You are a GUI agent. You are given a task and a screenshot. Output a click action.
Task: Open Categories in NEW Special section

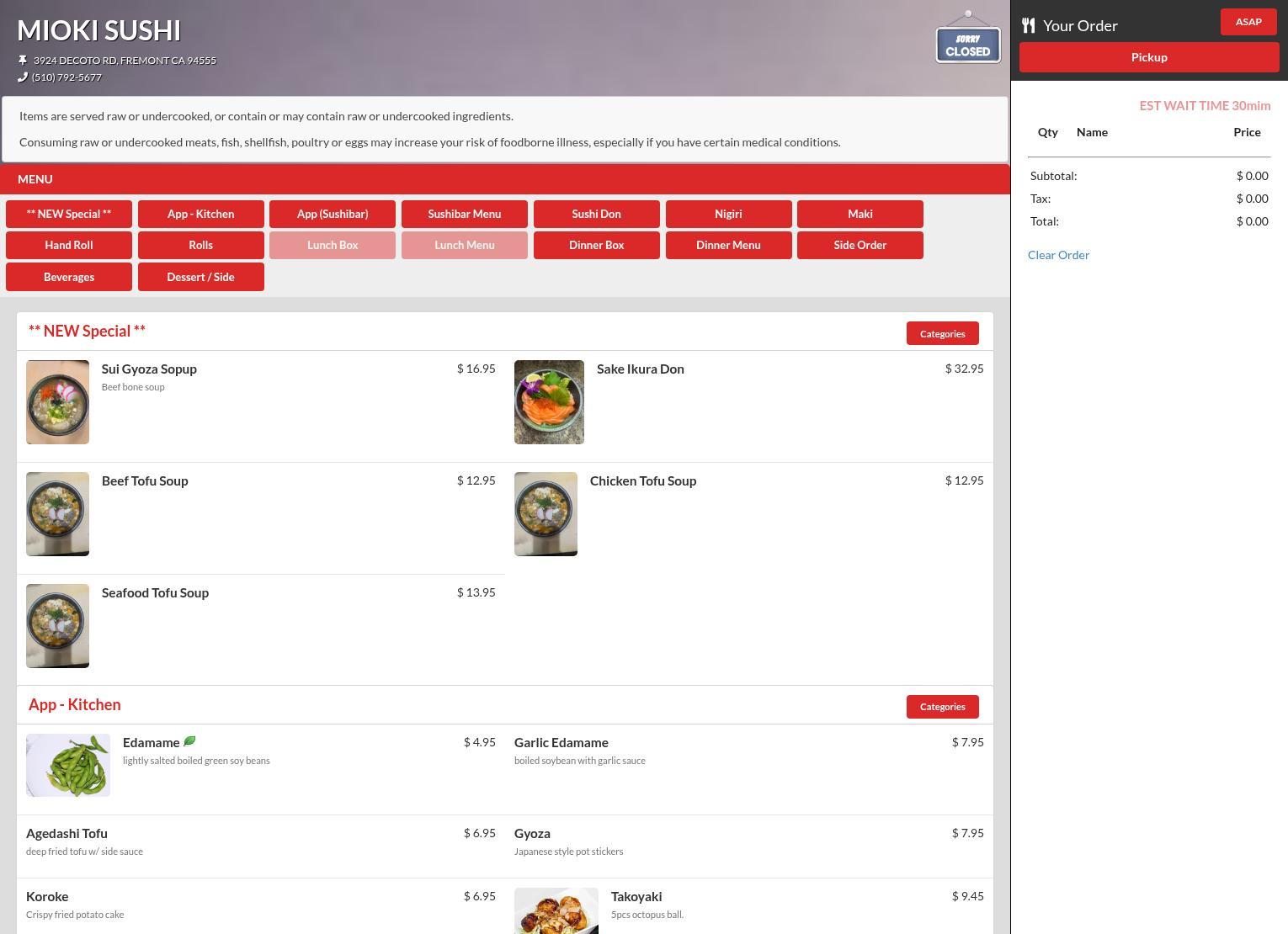point(942,333)
